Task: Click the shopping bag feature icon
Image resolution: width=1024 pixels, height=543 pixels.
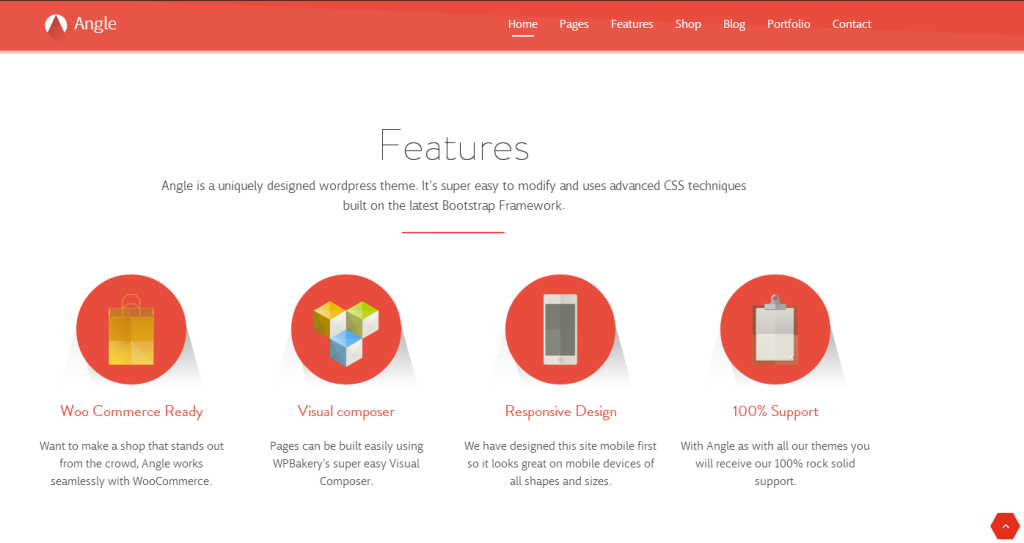Action: (131, 329)
